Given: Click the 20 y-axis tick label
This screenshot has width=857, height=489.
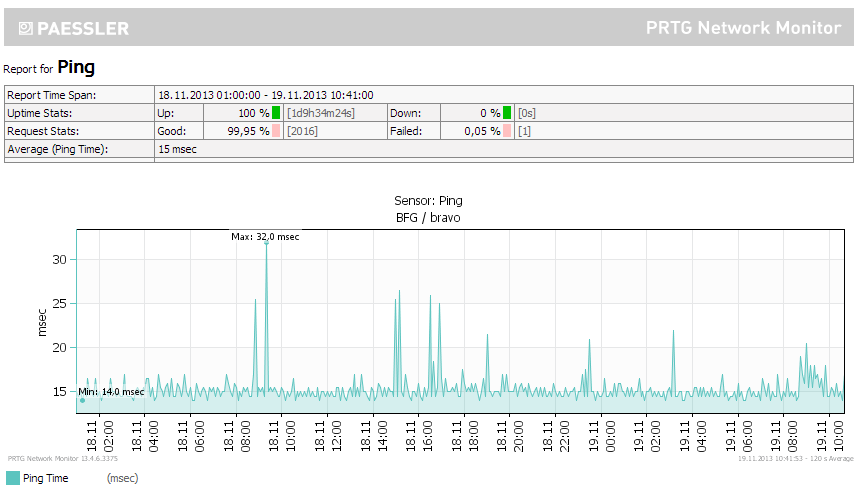Looking at the screenshot, I should tap(59, 347).
